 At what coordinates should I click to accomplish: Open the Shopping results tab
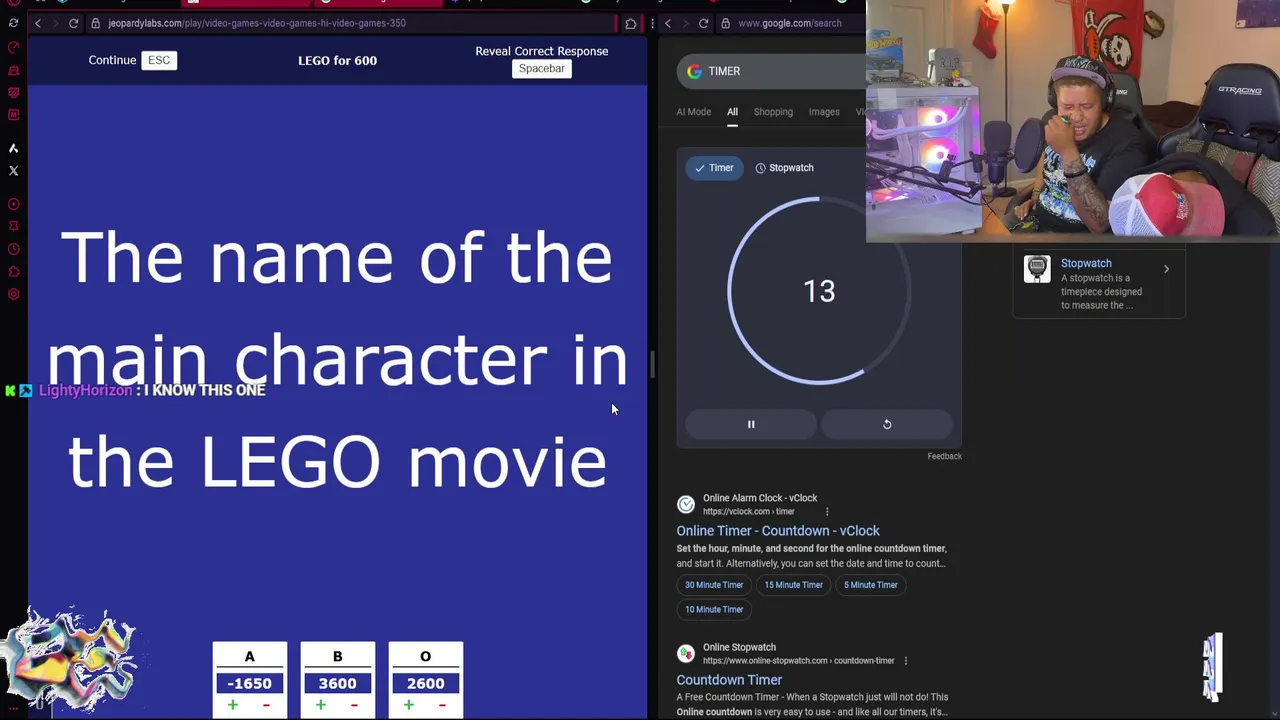[x=773, y=112]
